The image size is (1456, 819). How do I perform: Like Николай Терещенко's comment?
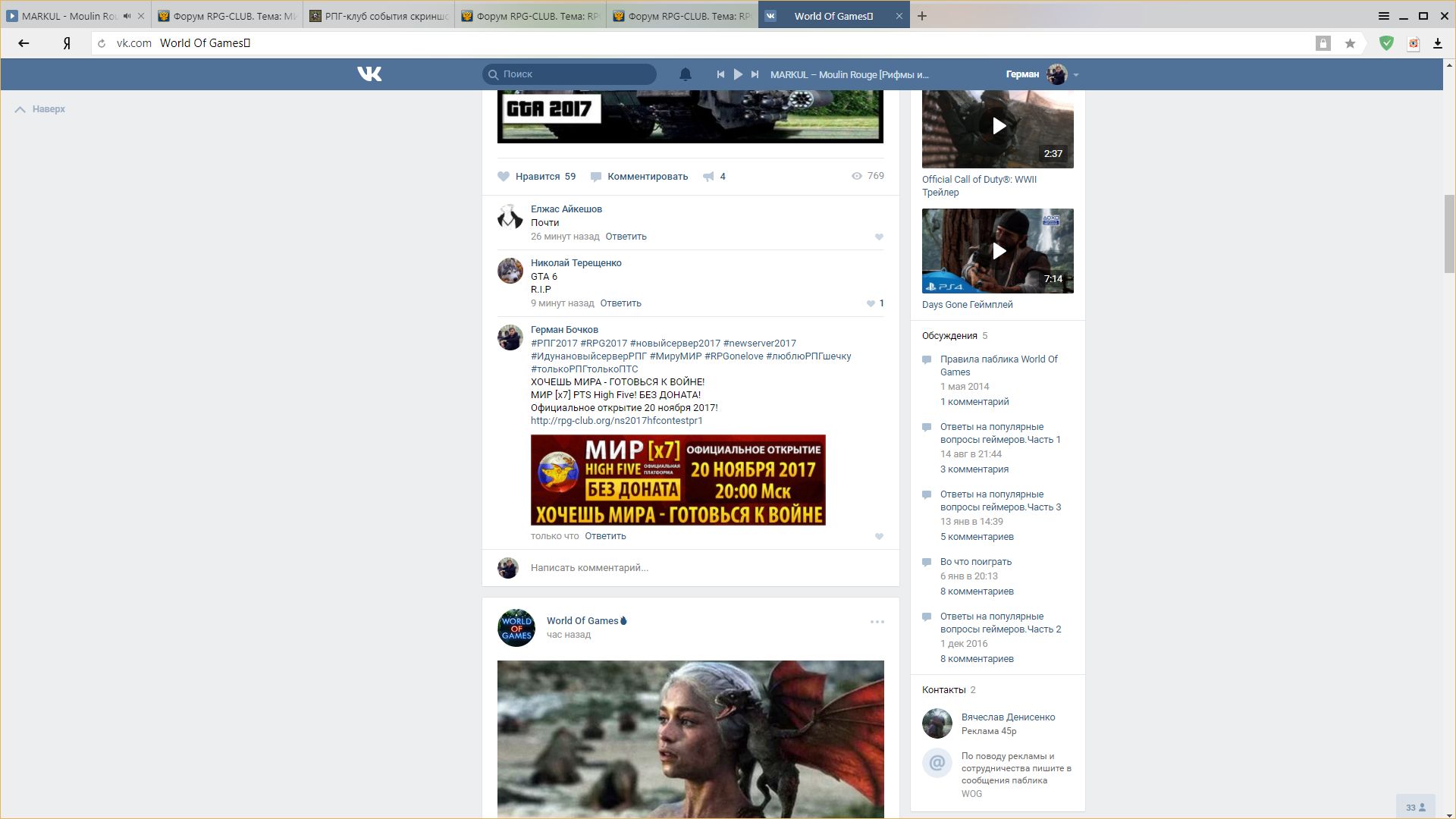[x=871, y=303]
